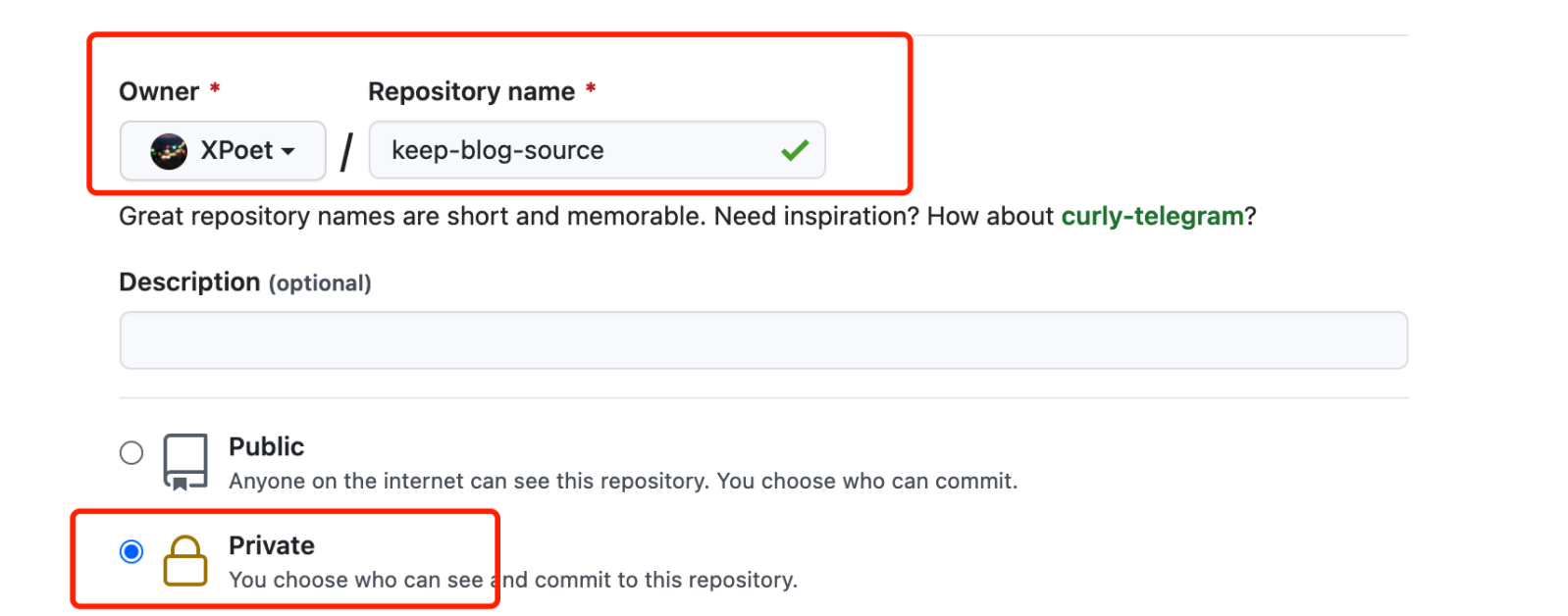Click the "Owner" field label
1568x616 pixels.
coord(159,91)
